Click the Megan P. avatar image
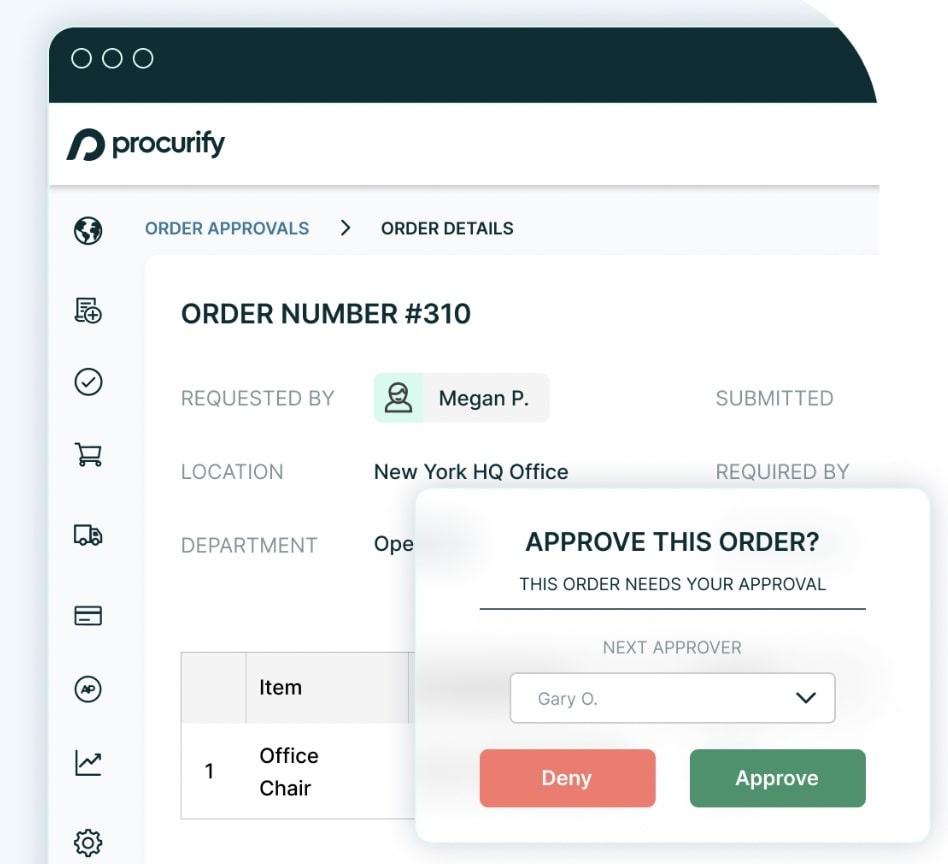Image resolution: width=948 pixels, height=864 pixels. pyautogui.click(x=399, y=398)
